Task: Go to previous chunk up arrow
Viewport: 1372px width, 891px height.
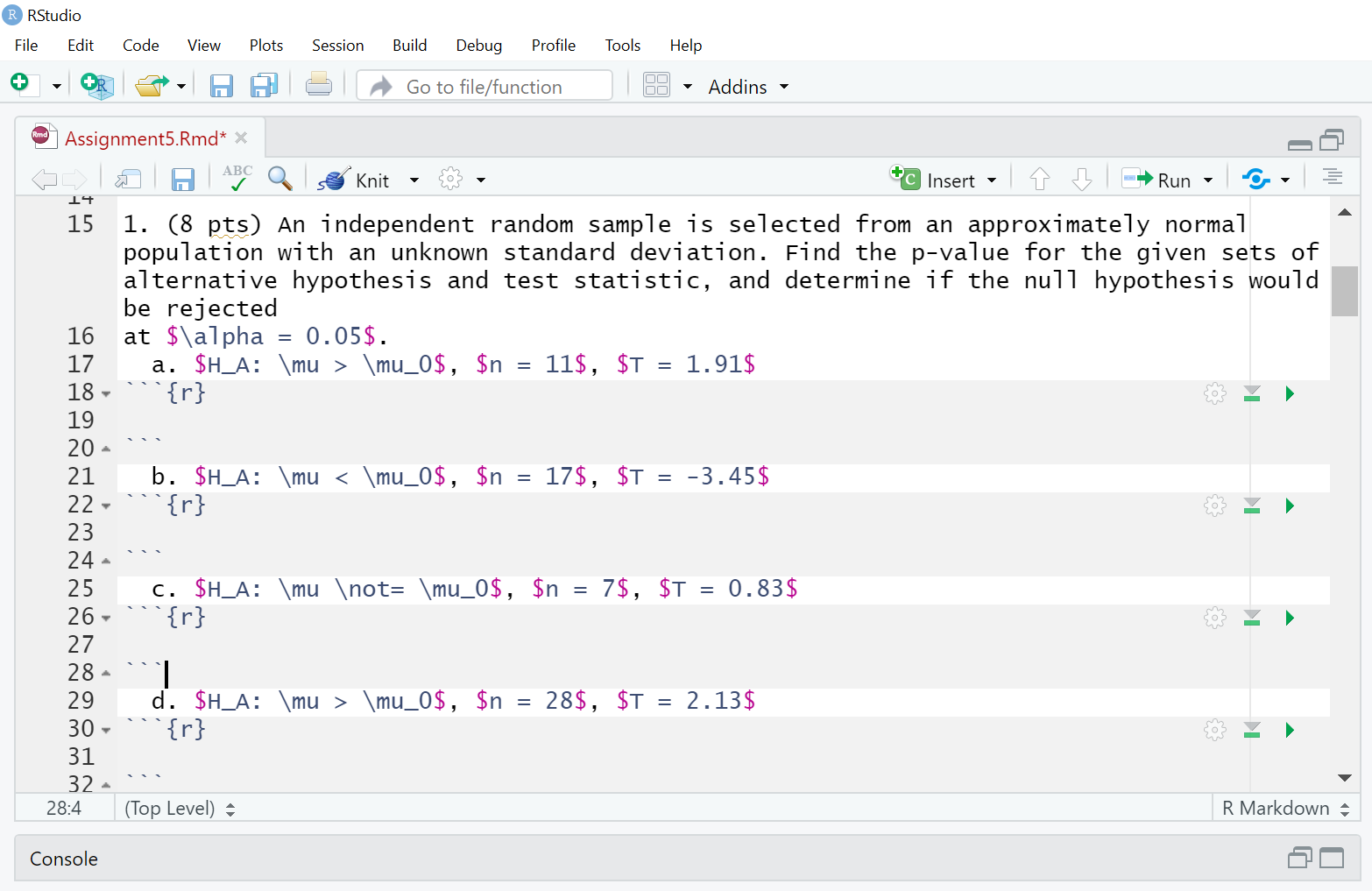Action: point(1040,180)
